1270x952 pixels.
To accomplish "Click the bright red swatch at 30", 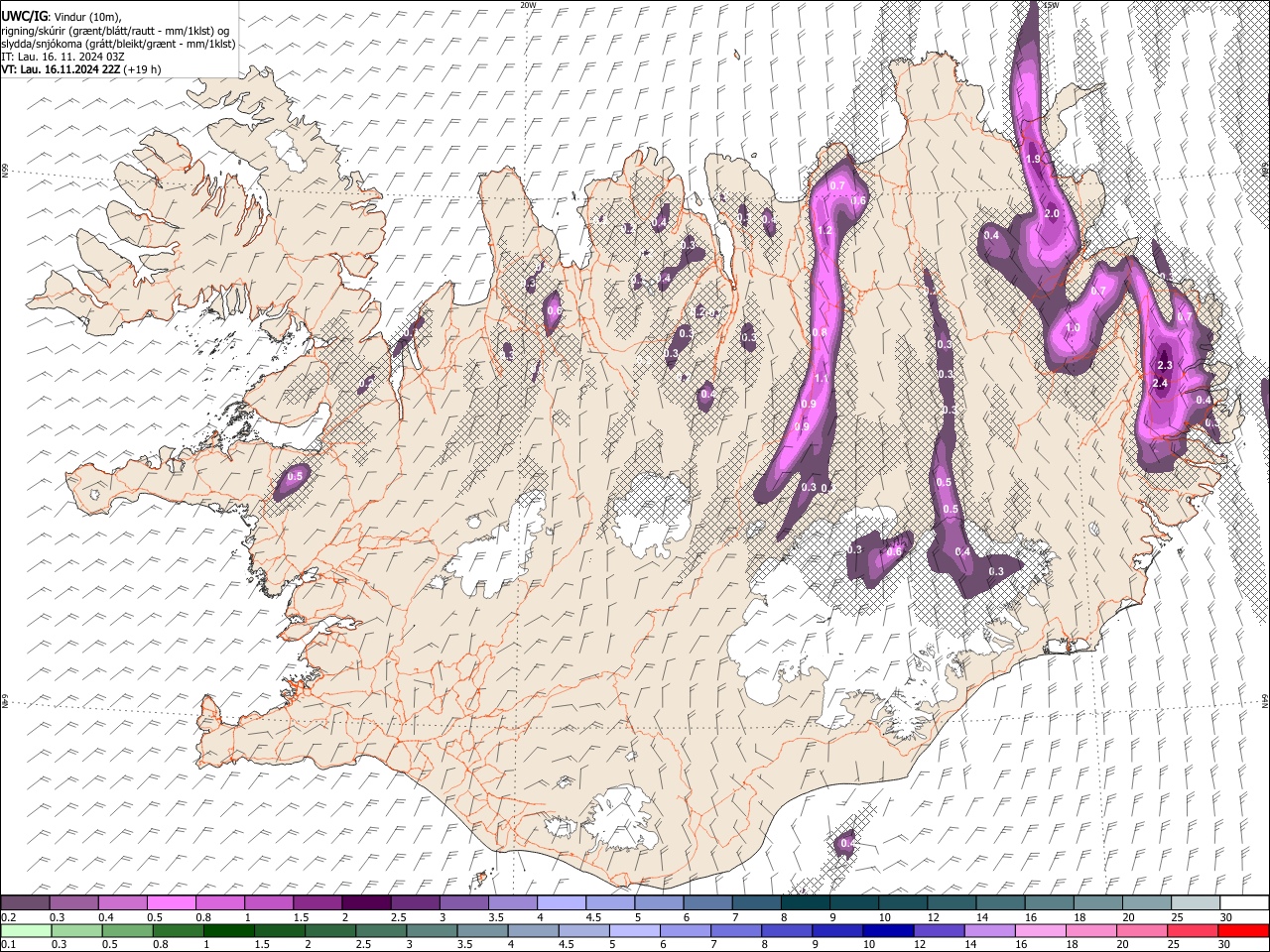I will [x=1244, y=930].
